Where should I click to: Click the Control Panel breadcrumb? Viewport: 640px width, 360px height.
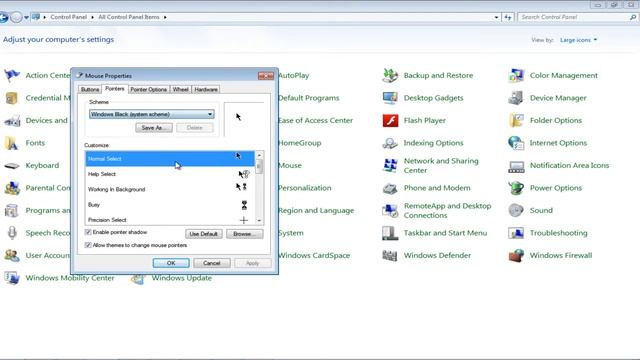click(69, 17)
